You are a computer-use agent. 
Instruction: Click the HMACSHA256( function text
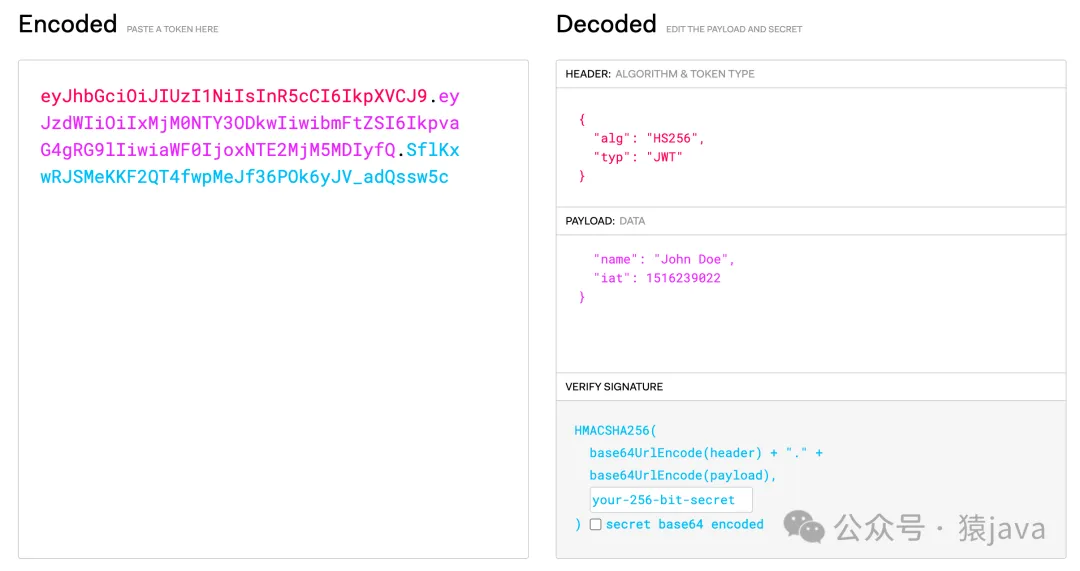coord(616,430)
